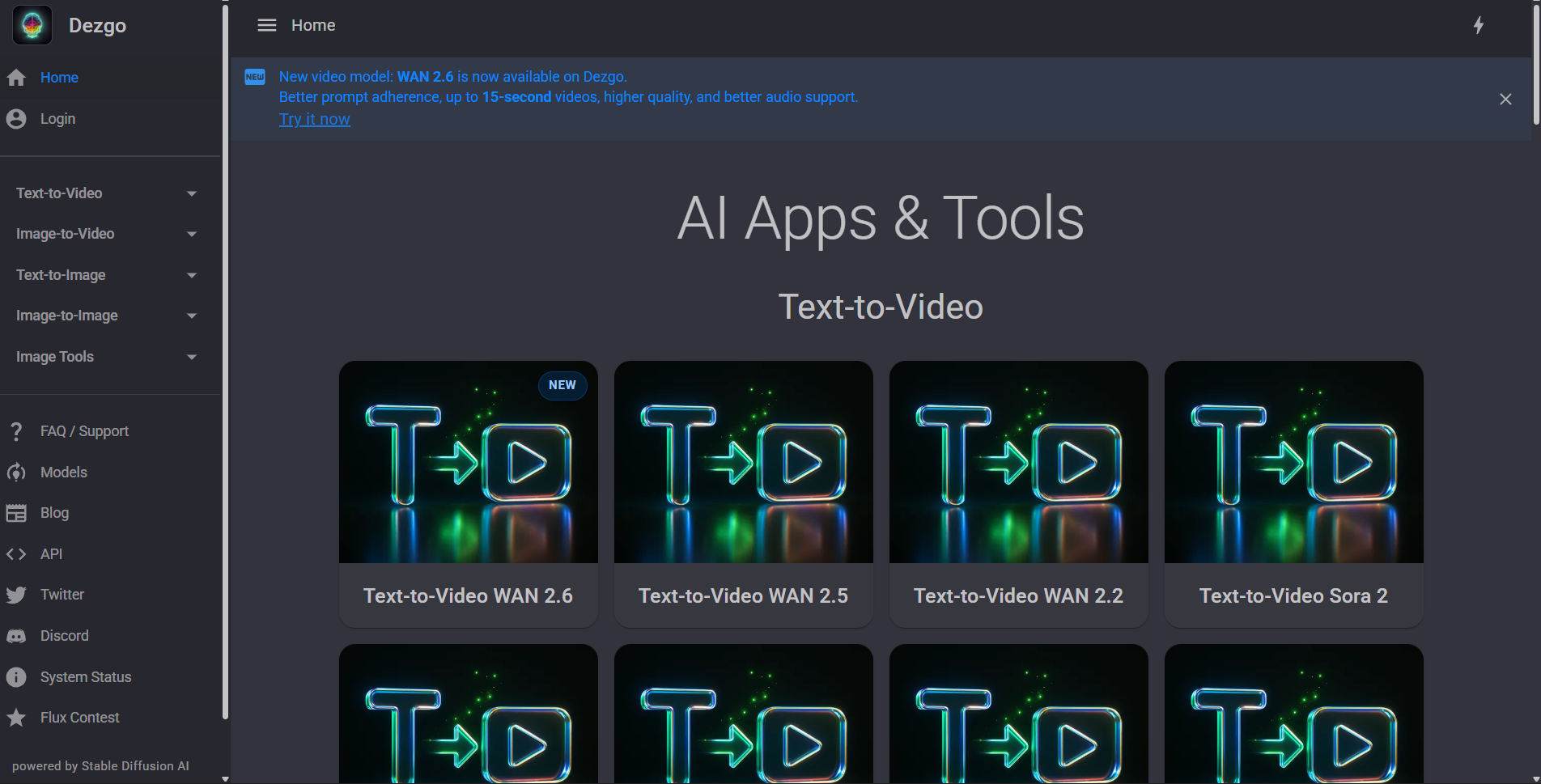Select Home in the sidebar
Viewport: 1541px width, 784px height.
(x=59, y=78)
